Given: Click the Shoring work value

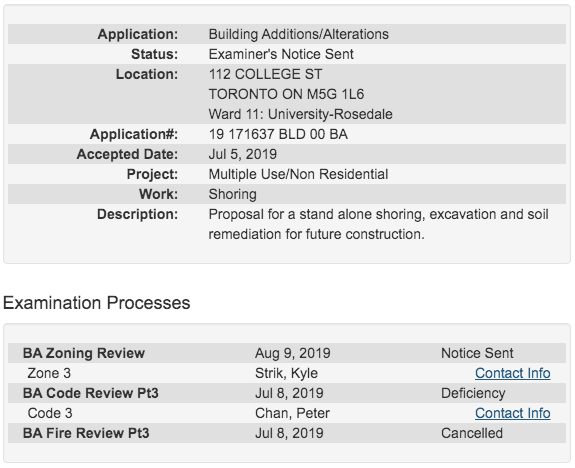Looking at the screenshot, I should pyautogui.click(x=232, y=194).
